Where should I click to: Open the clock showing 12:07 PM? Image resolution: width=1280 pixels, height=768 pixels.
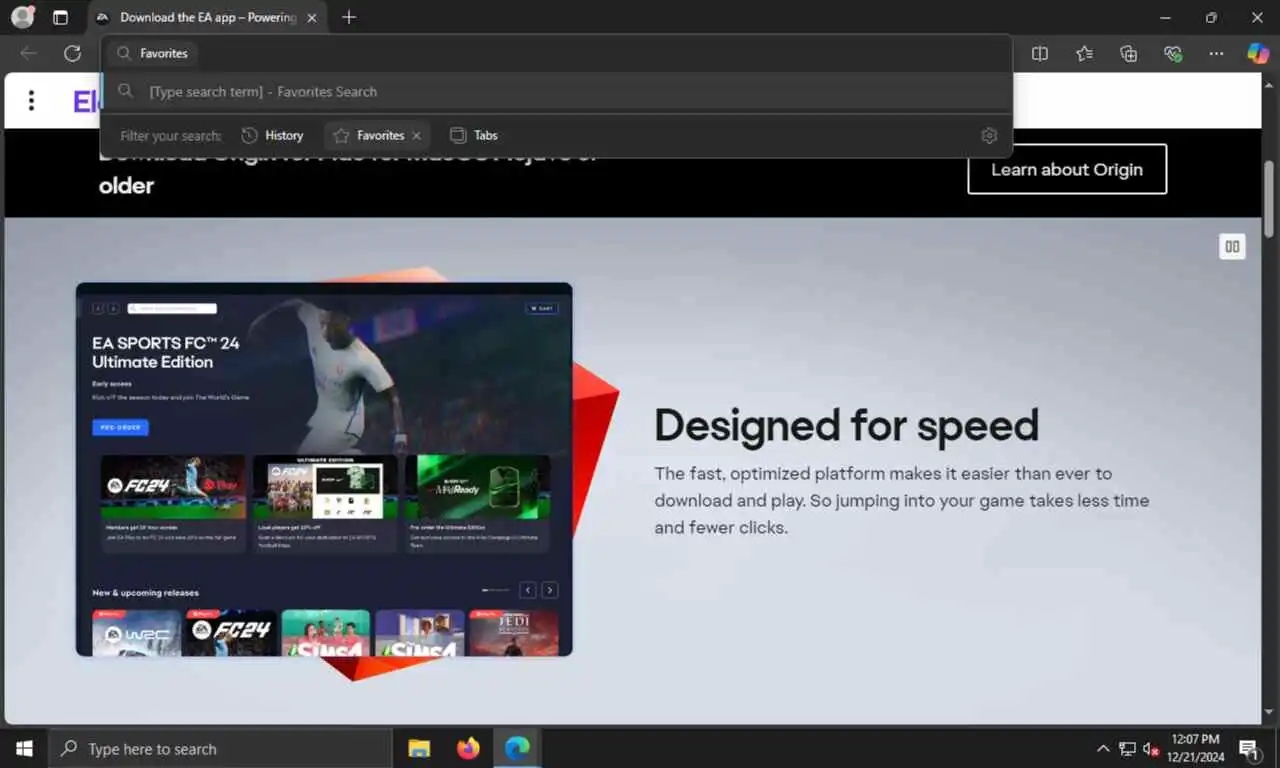(1198, 748)
